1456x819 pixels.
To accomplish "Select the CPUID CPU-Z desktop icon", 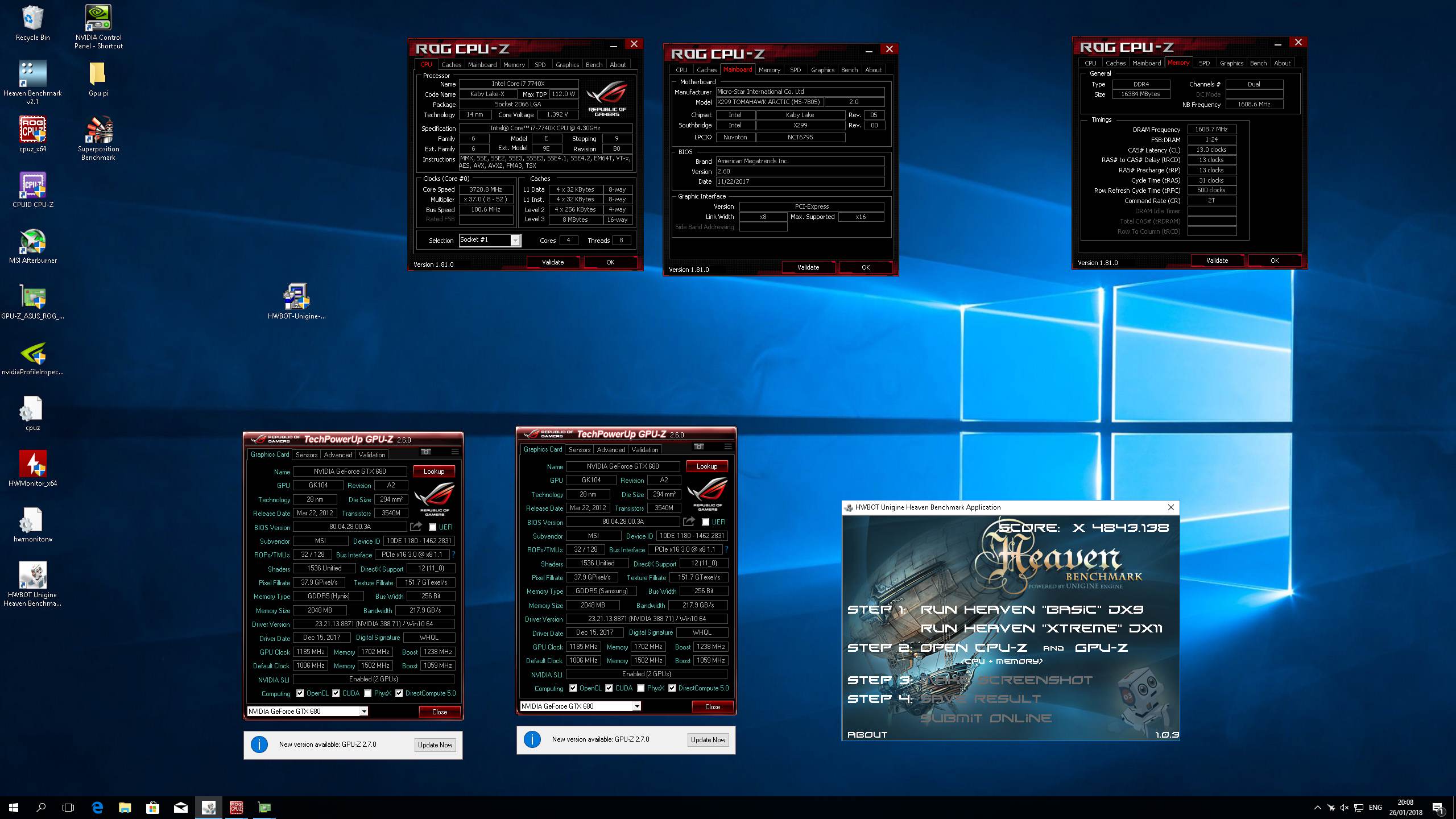I will [x=32, y=190].
